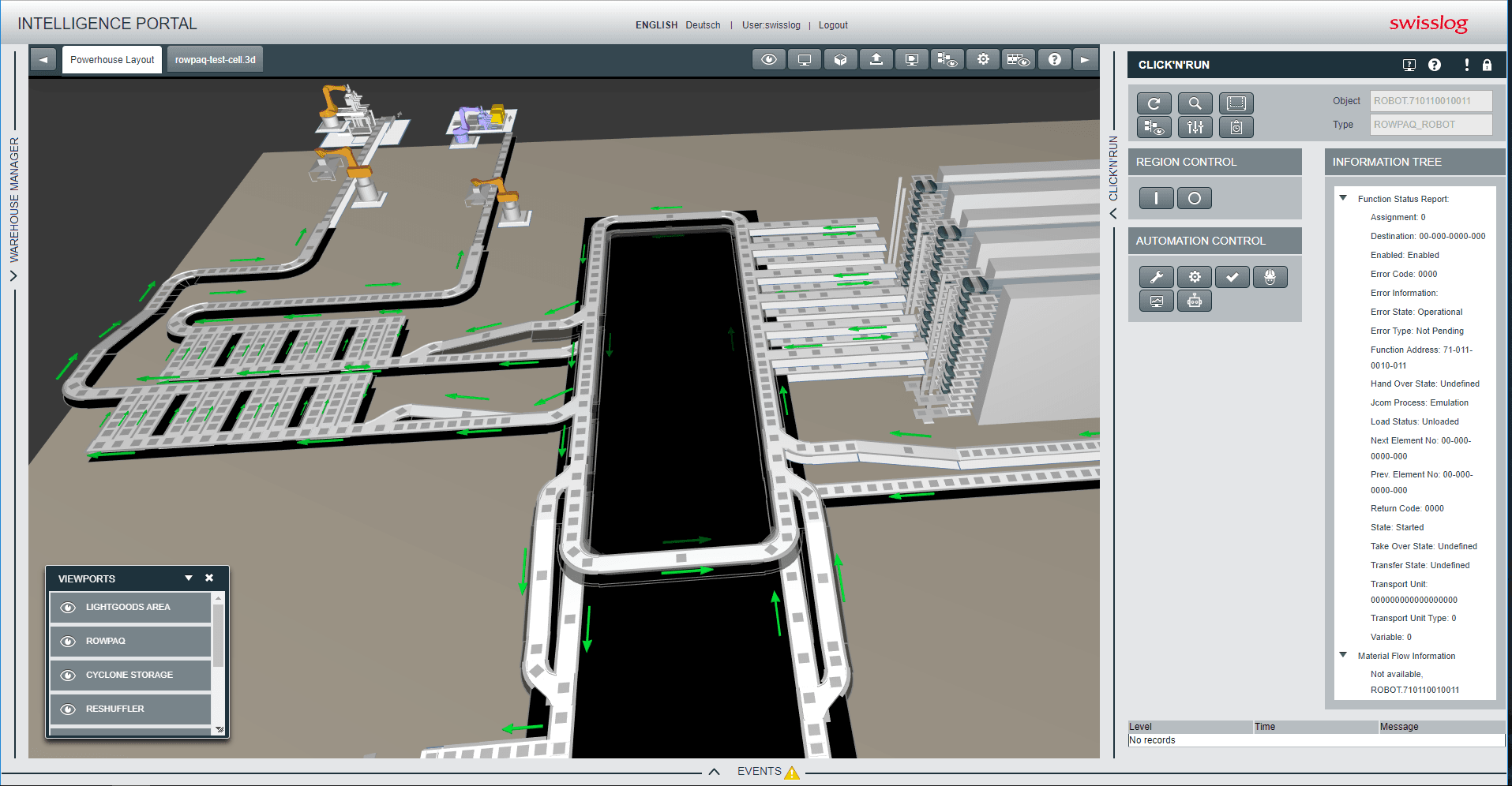This screenshot has width=1512, height=786.
Task: Open settings via the top toolbar gear icon
Action: click(x=983, y=60)
